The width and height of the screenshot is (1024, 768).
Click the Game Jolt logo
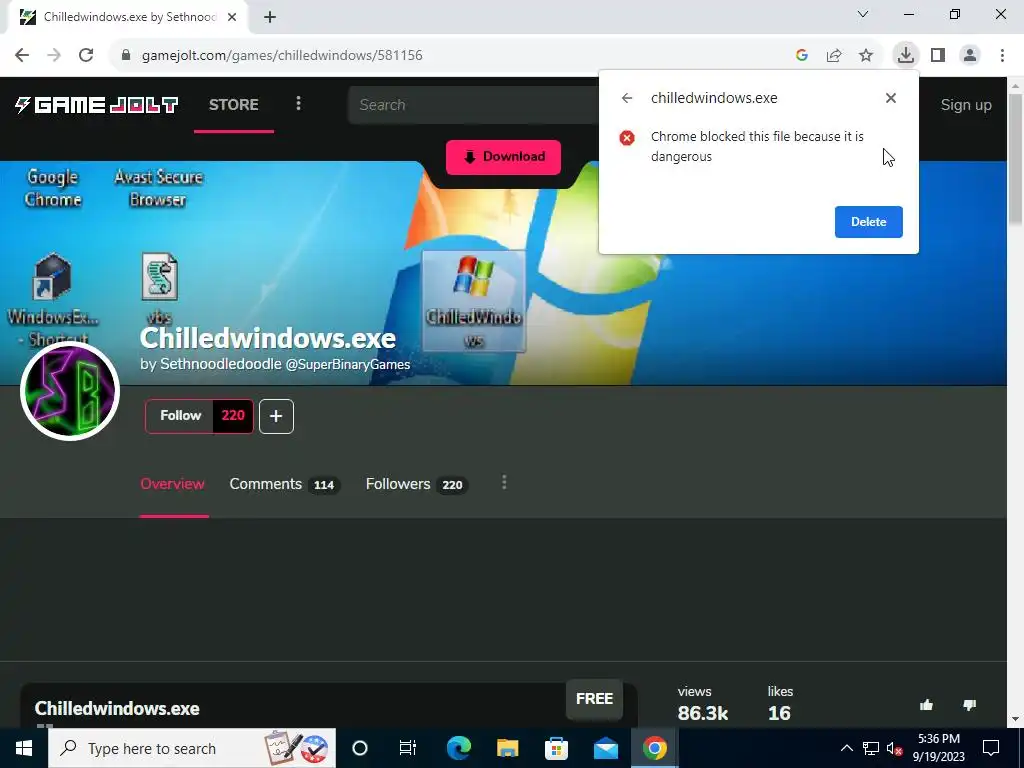coord(97,104)
